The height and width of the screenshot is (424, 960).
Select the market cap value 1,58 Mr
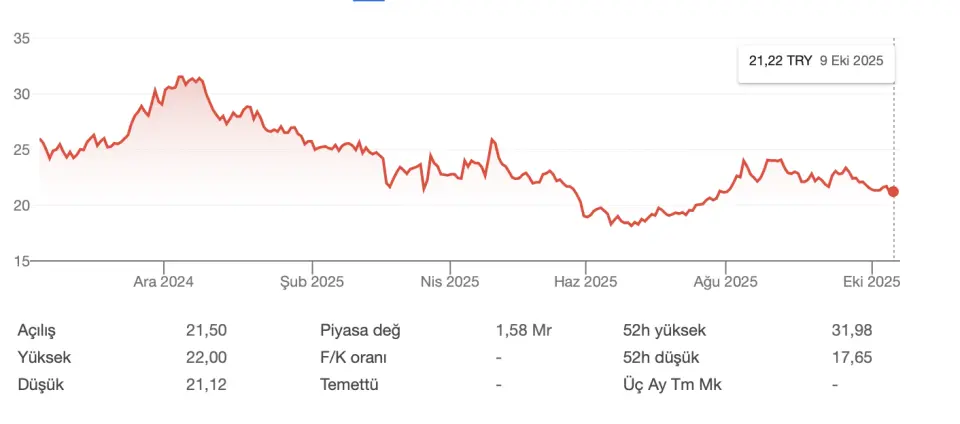click(x=524, y=330)
